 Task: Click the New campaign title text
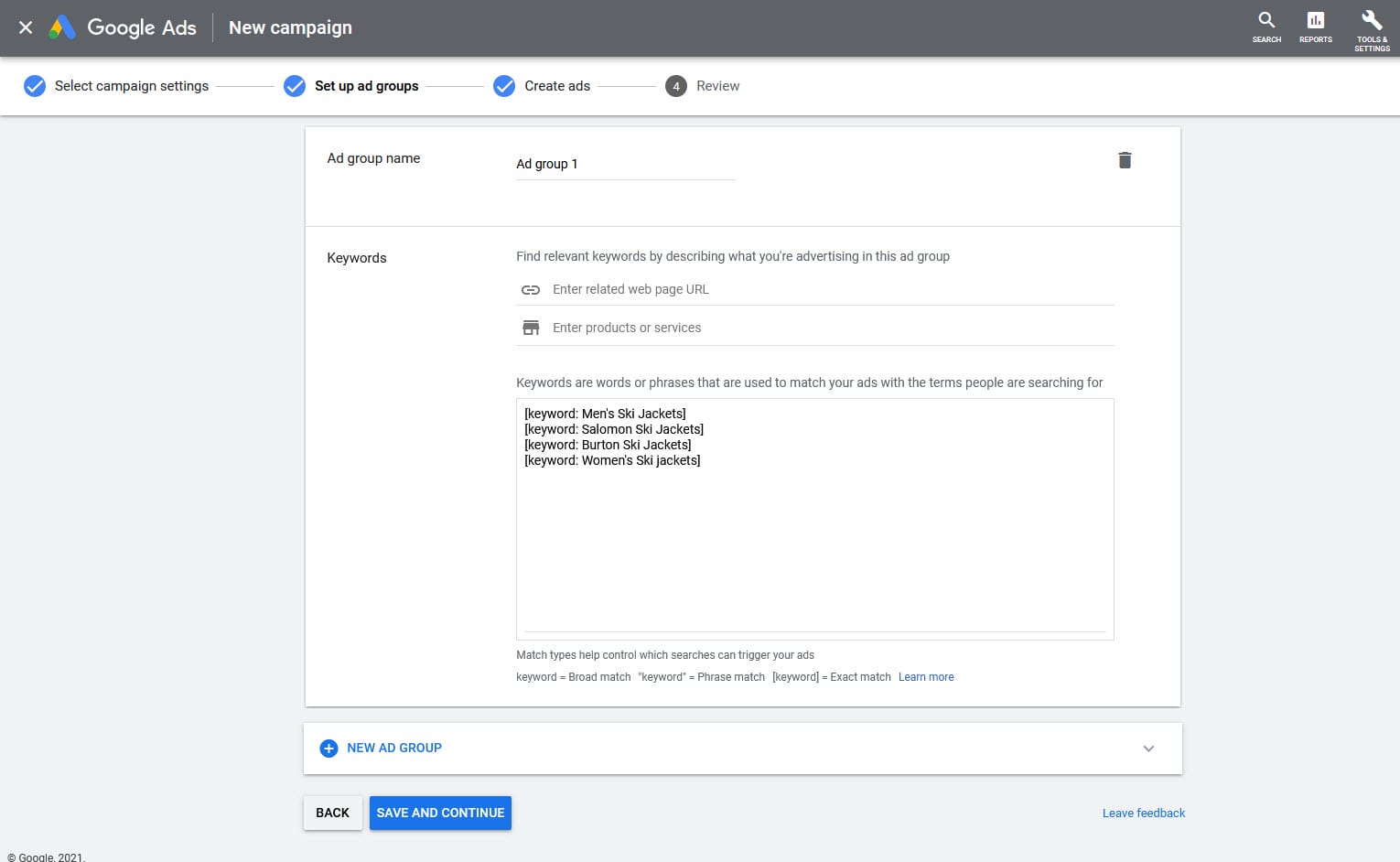(x=290, y=27)
